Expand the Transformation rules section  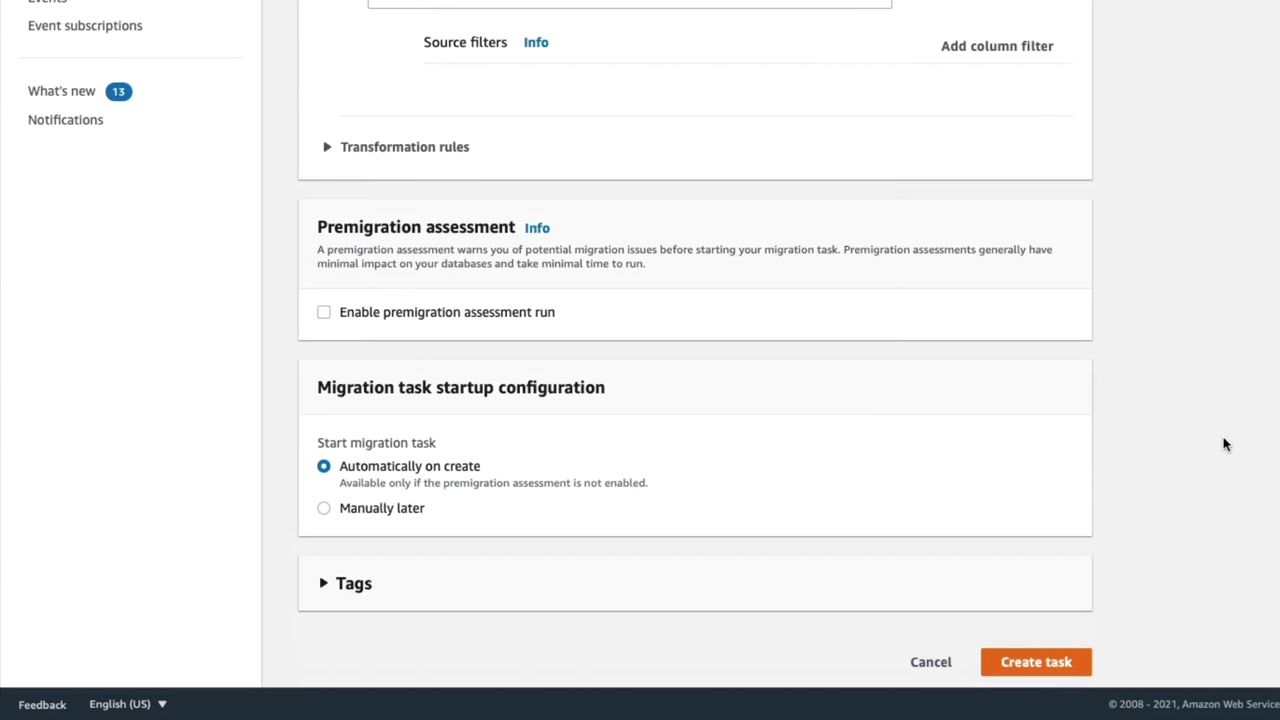(x=404, y=147)
